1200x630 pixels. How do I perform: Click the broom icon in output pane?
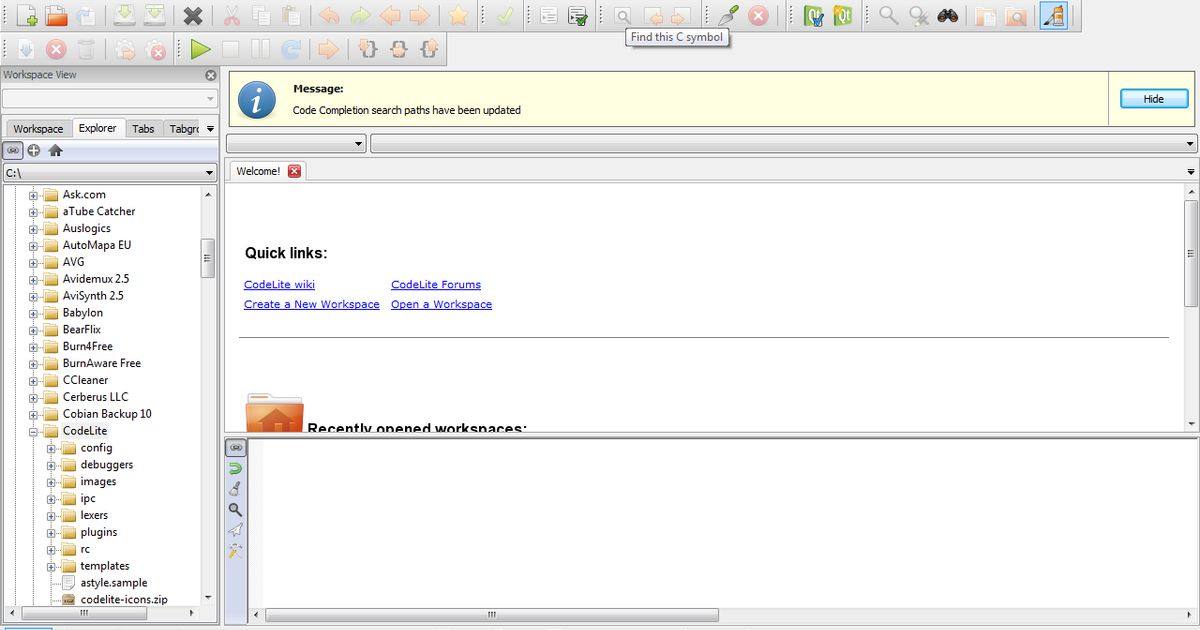pyautogui.click(x=235, y=489)
